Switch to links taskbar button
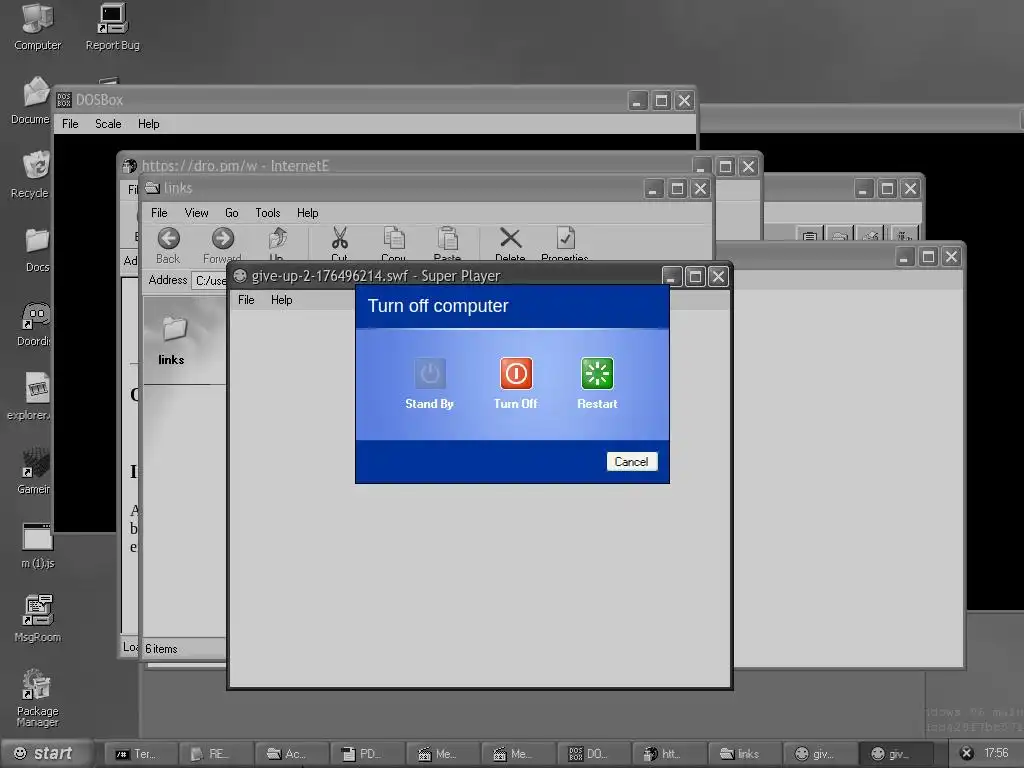The height and width of the screenshot is (768, 1024). coord(743,754)
